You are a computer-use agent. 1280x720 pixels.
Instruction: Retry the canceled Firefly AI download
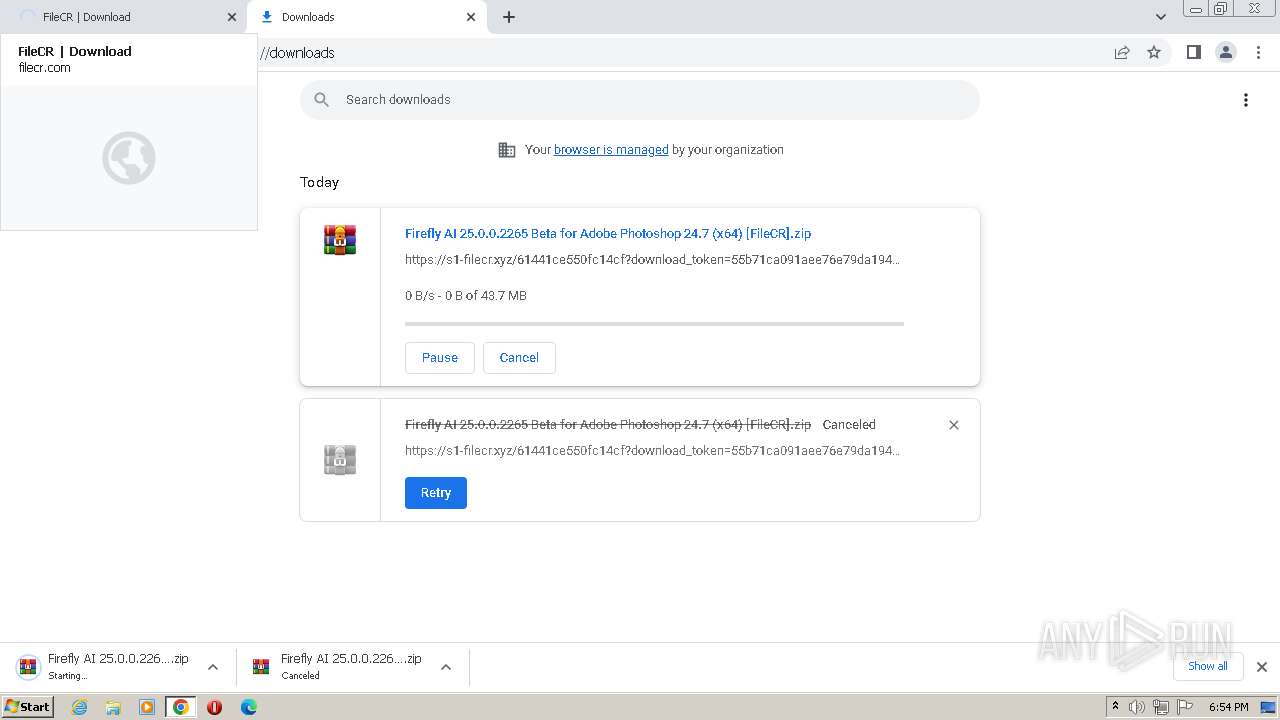436,493
